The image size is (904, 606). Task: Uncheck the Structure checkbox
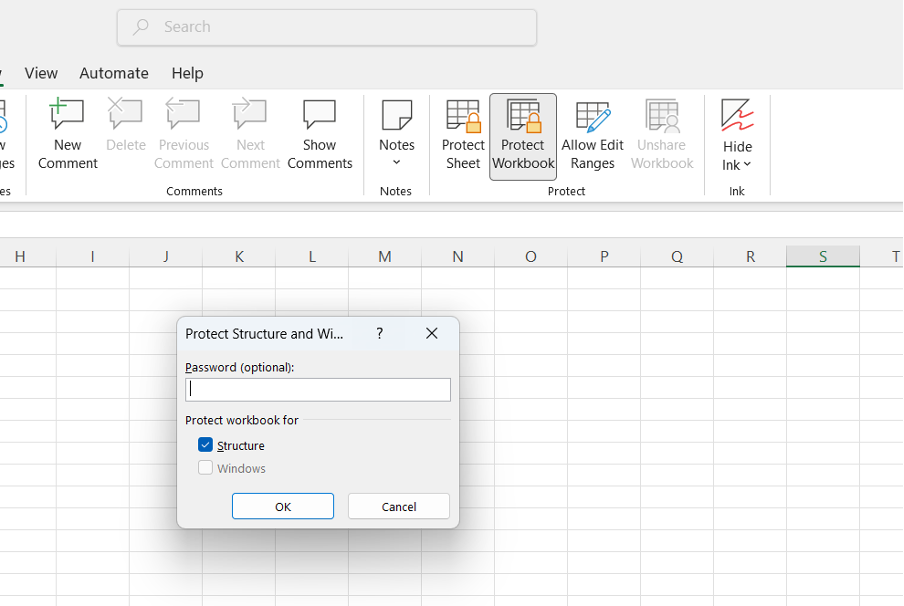click(x=206, y=445)
